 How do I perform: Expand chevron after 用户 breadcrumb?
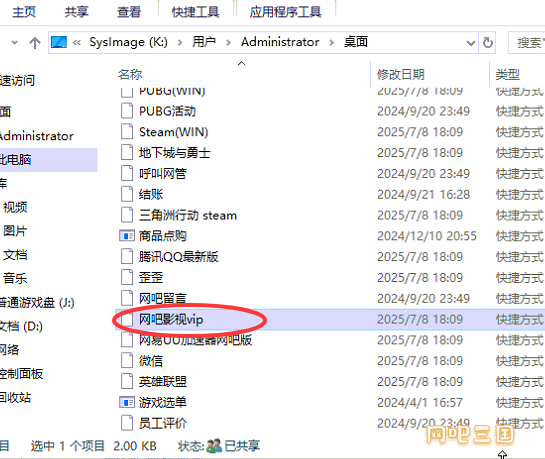point(228,43)
